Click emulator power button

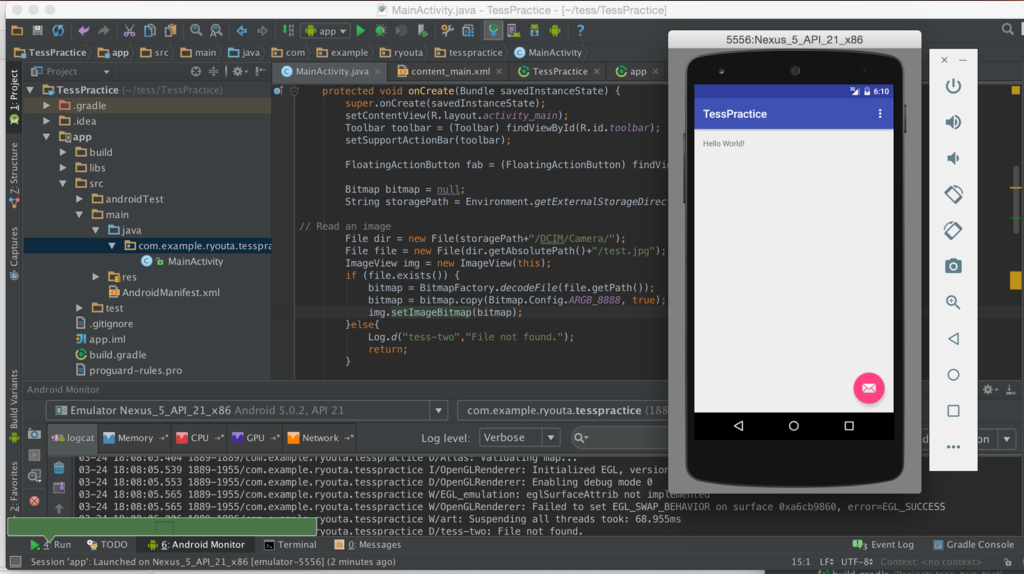point(953,86)
